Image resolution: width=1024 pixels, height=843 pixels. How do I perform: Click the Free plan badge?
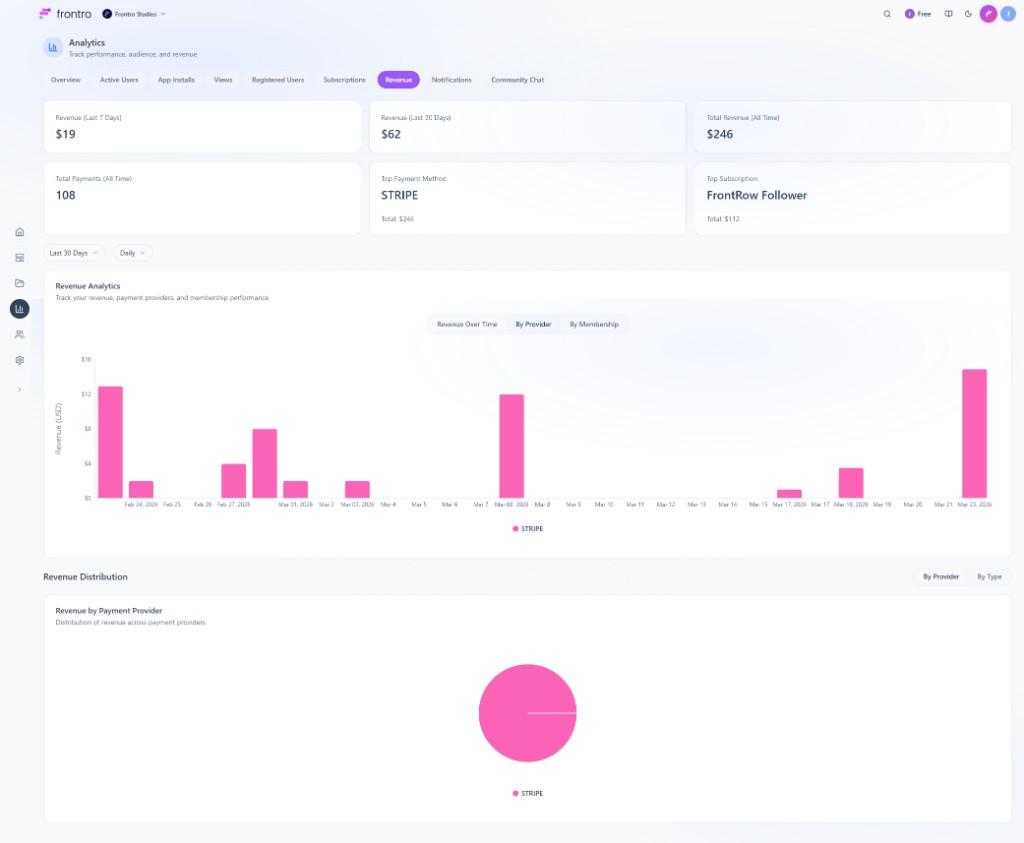(x=917, y=14)
